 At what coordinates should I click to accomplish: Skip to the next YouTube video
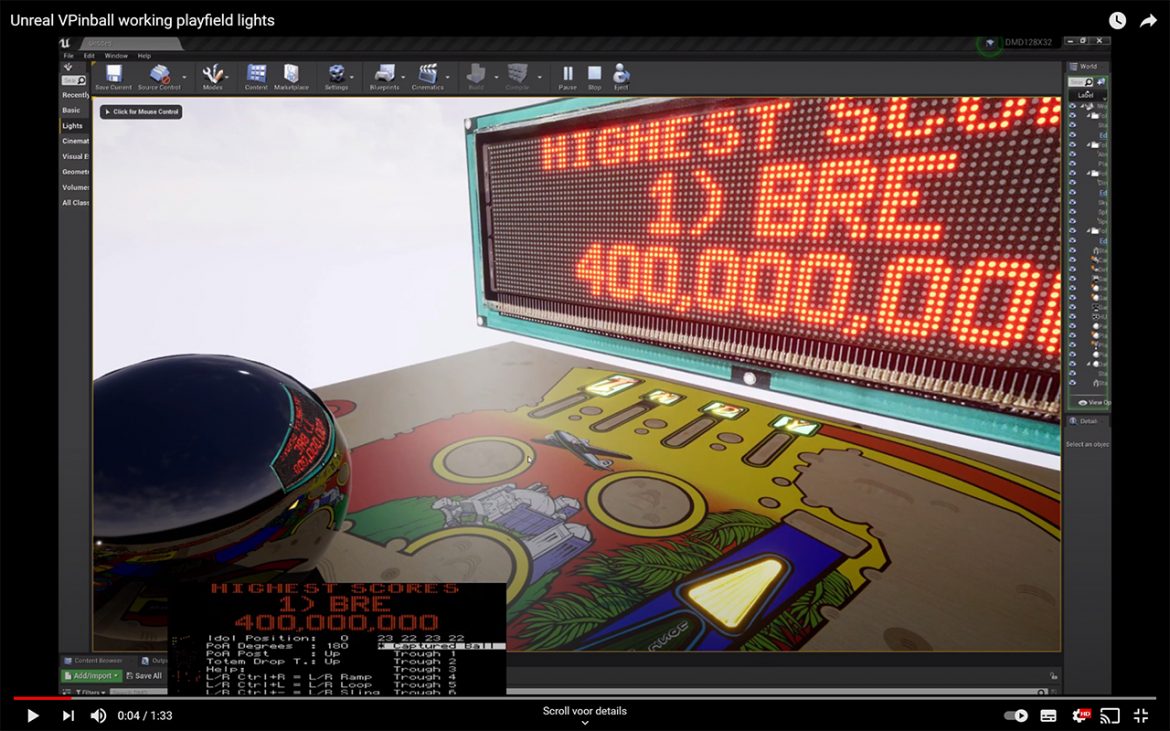point(68,715)
